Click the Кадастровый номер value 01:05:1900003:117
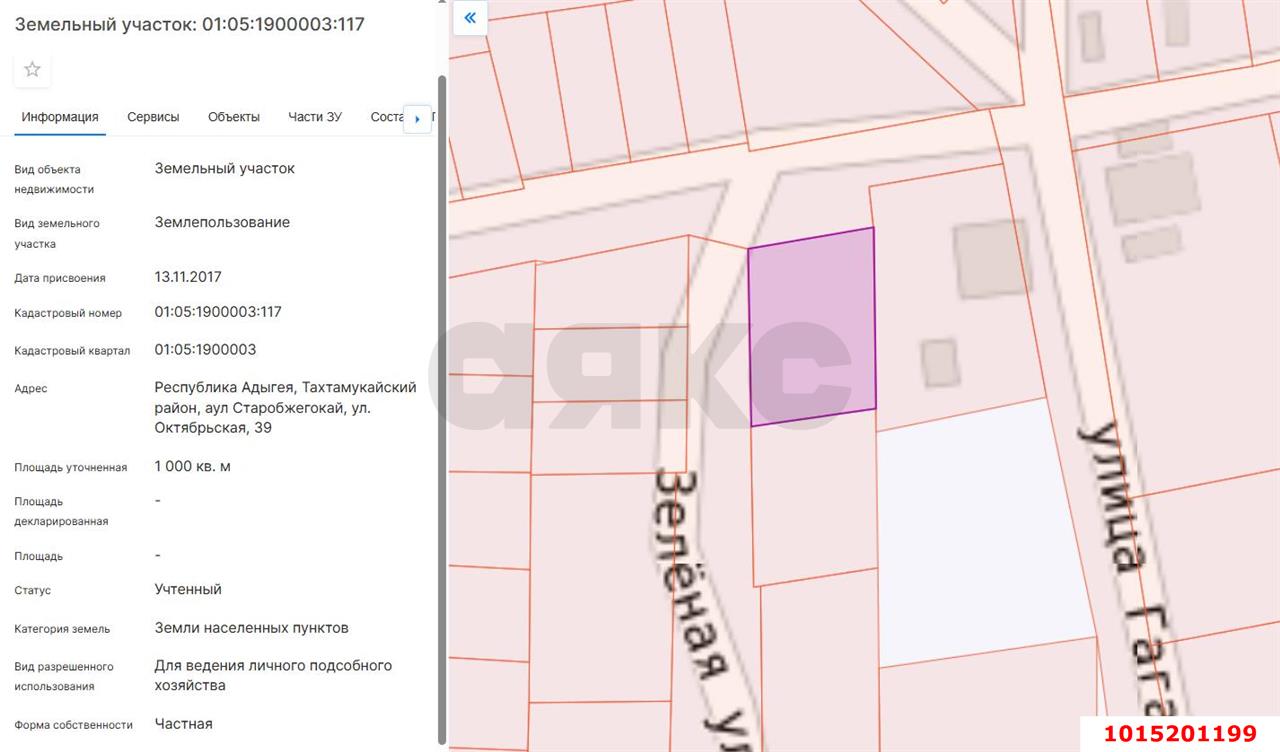The height and width of the screenshot is (752, 1280). 218,312
